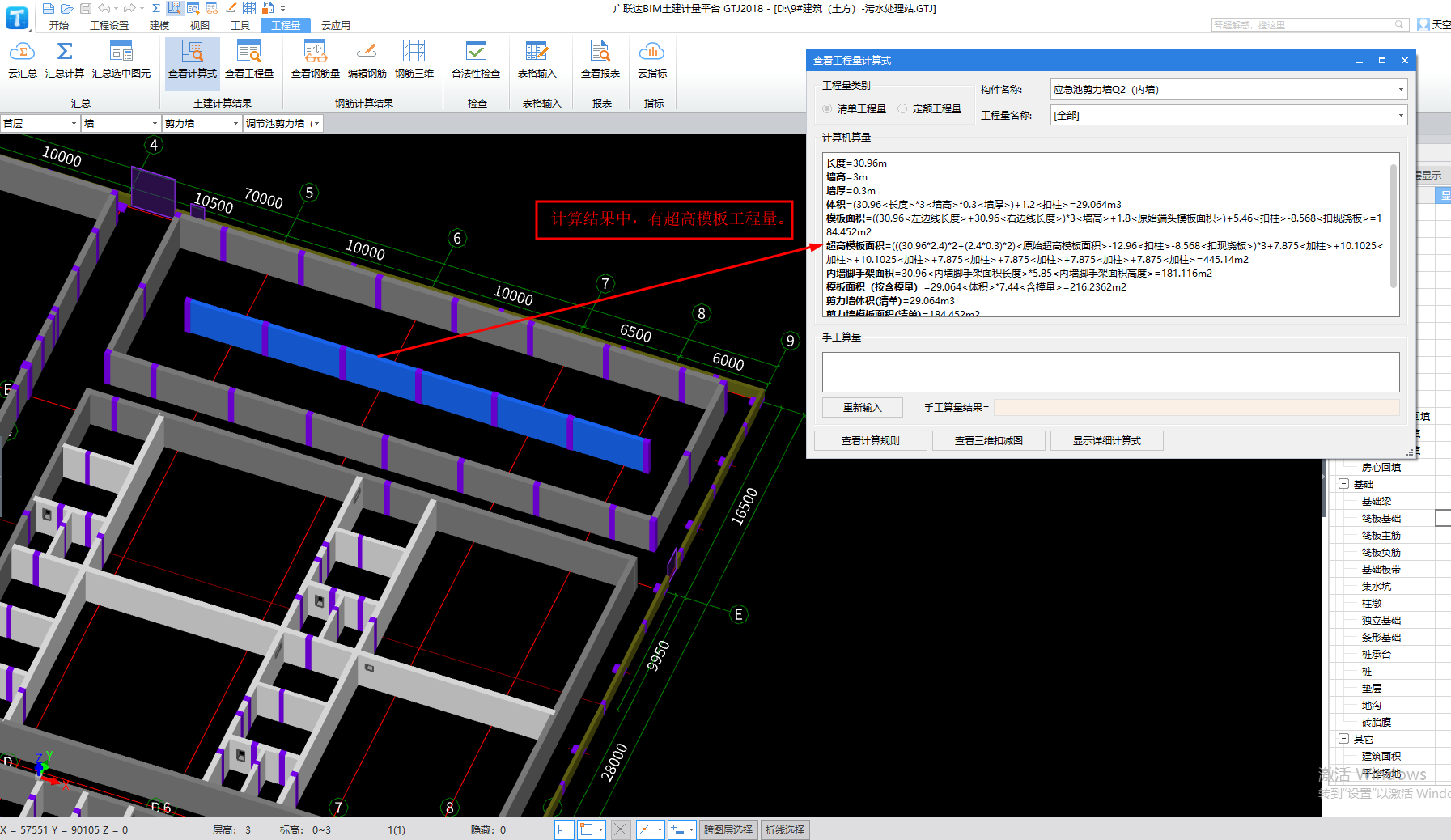This screenshot has height=840, width=1451.
Task: Open 查看报表 reports
Action: [x=600, y=60]
